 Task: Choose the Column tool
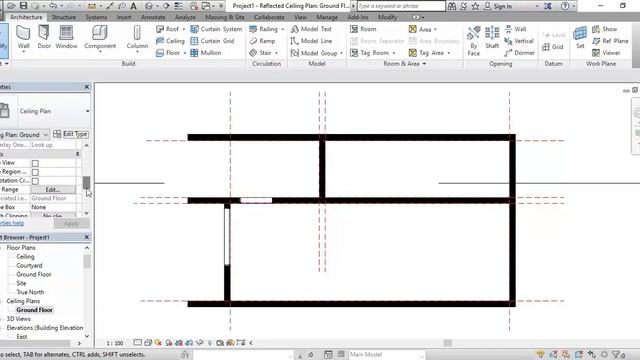(x=137, y=38)
